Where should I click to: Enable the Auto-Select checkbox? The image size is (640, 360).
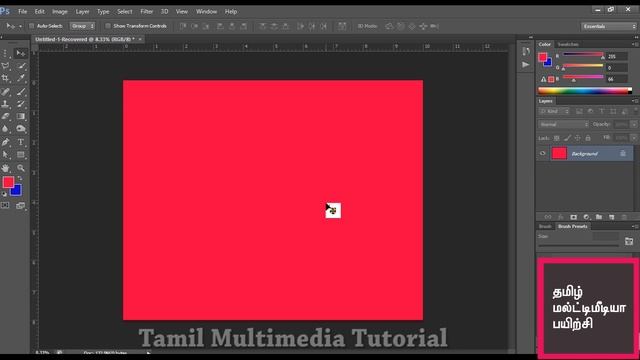coord(31,26)
